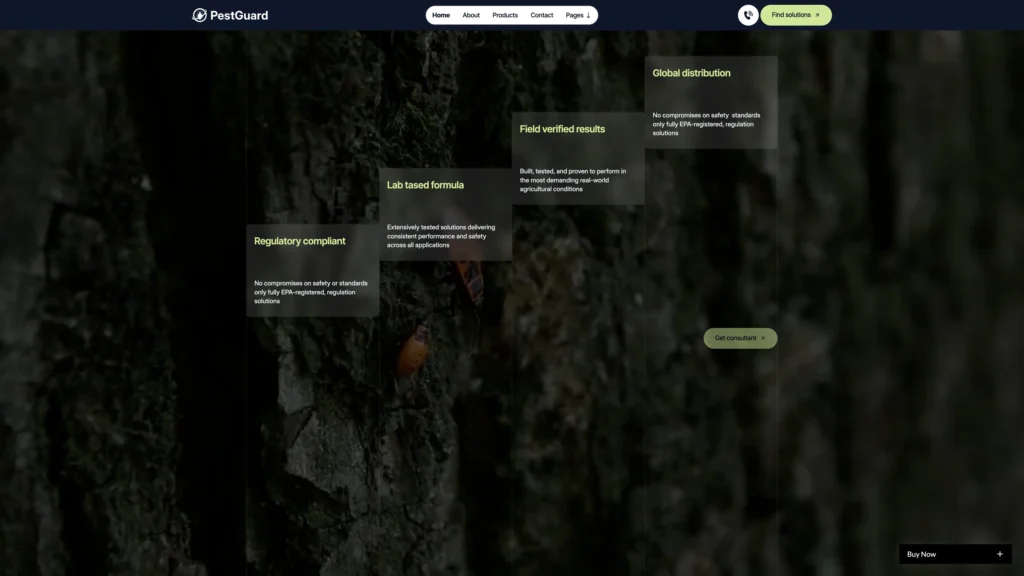Click the phone call icon
This screenshot has width=1024, height=576.
[748, 15]
